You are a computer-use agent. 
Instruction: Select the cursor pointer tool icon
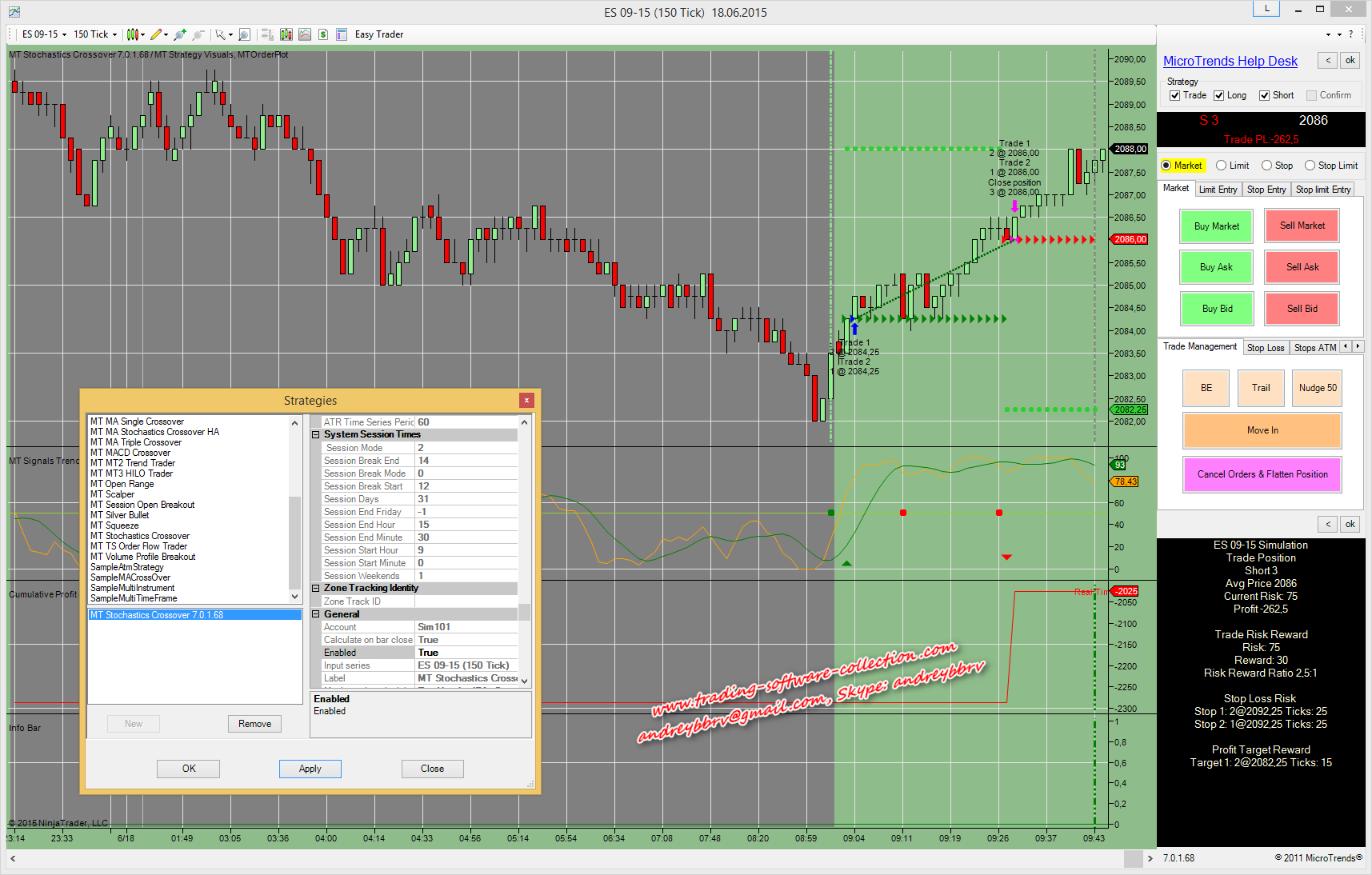tap(220, 34)
